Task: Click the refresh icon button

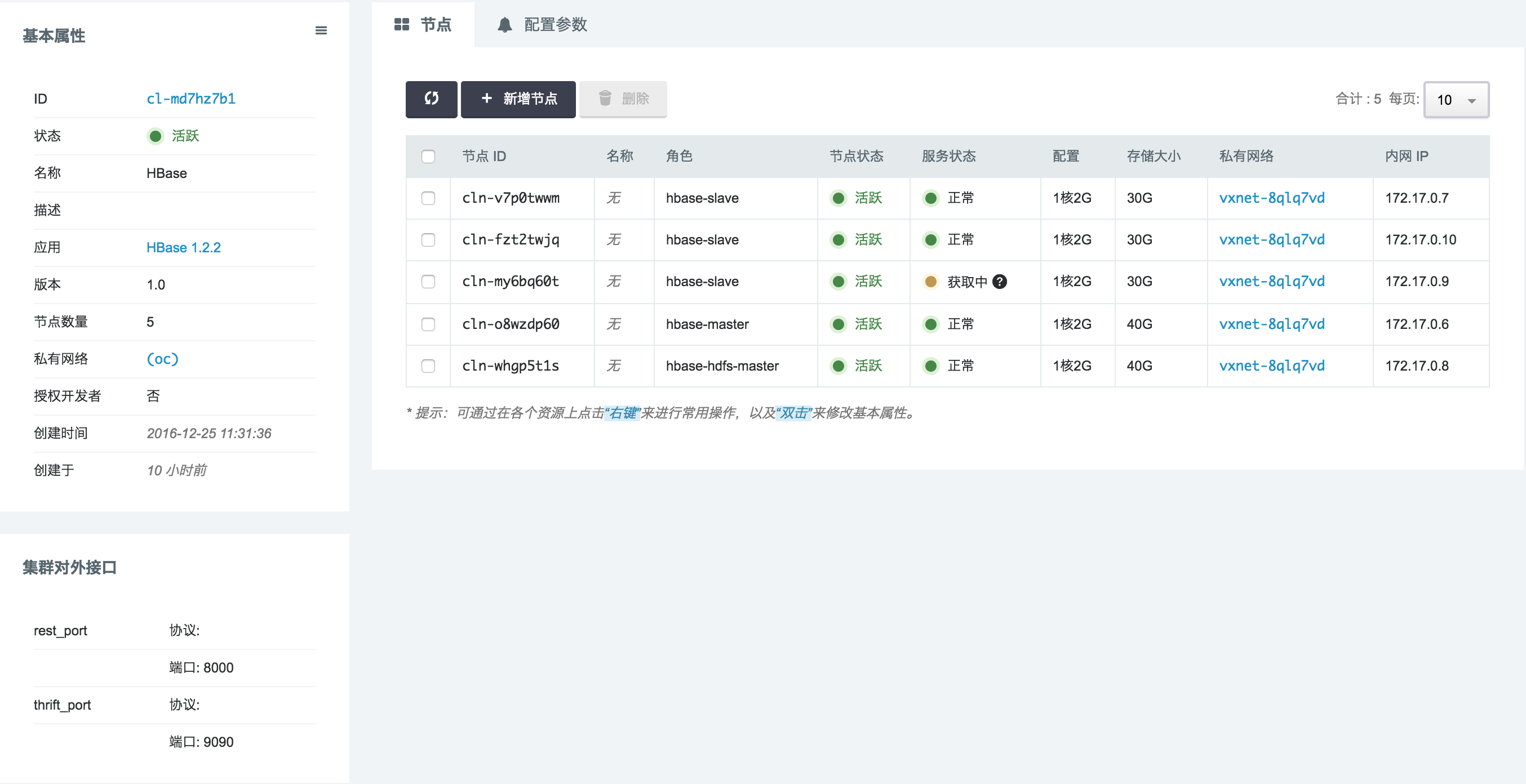Action: click(x=431, y=99)
